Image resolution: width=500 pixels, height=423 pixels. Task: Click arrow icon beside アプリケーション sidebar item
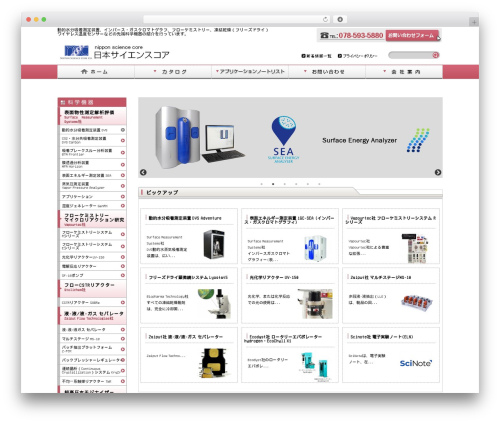pyautogui.click(x=123, y=196)
